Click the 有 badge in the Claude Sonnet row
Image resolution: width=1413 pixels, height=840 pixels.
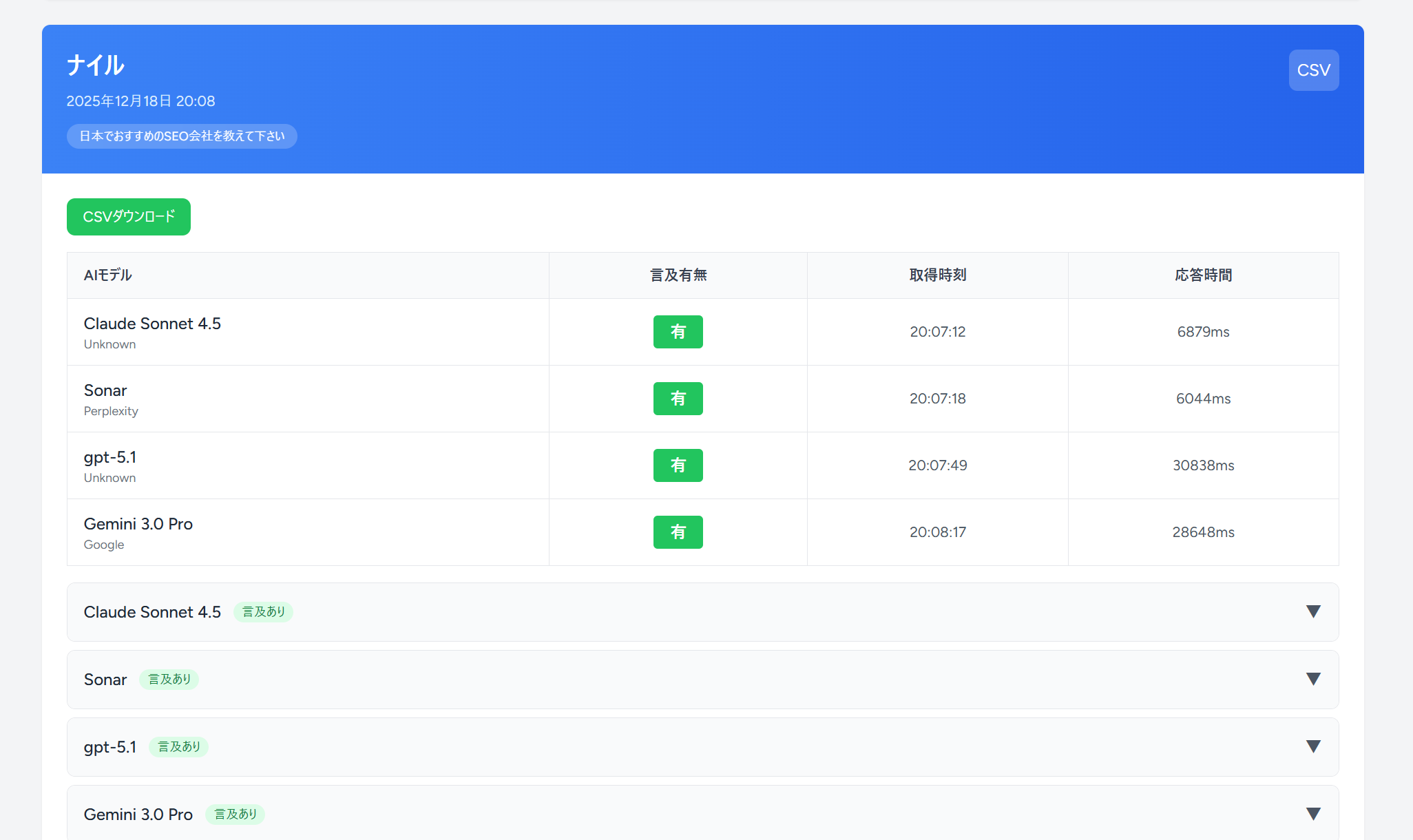point(678,332)
